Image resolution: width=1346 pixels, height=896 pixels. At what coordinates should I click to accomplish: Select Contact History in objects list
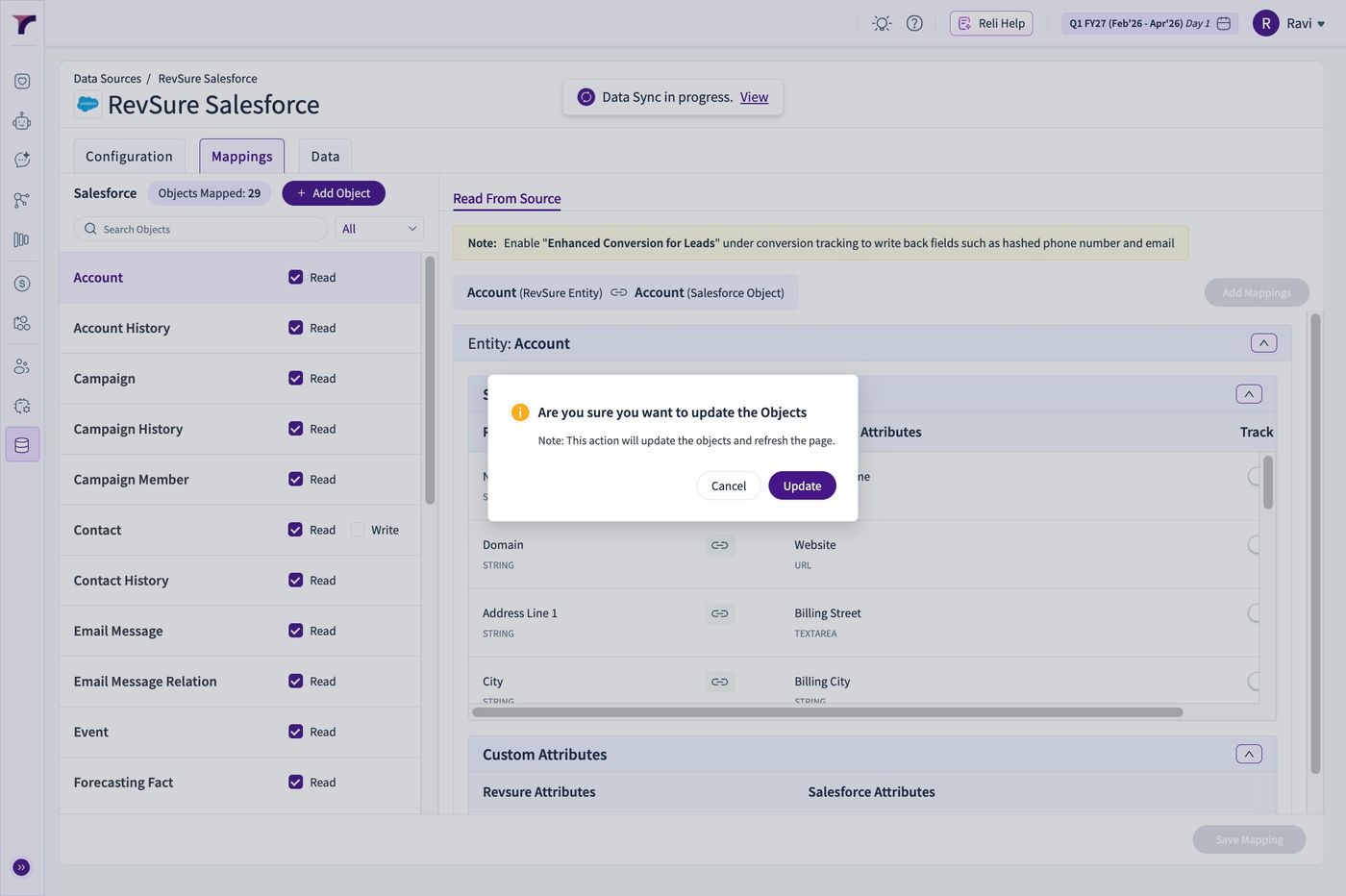pos(240,581)
